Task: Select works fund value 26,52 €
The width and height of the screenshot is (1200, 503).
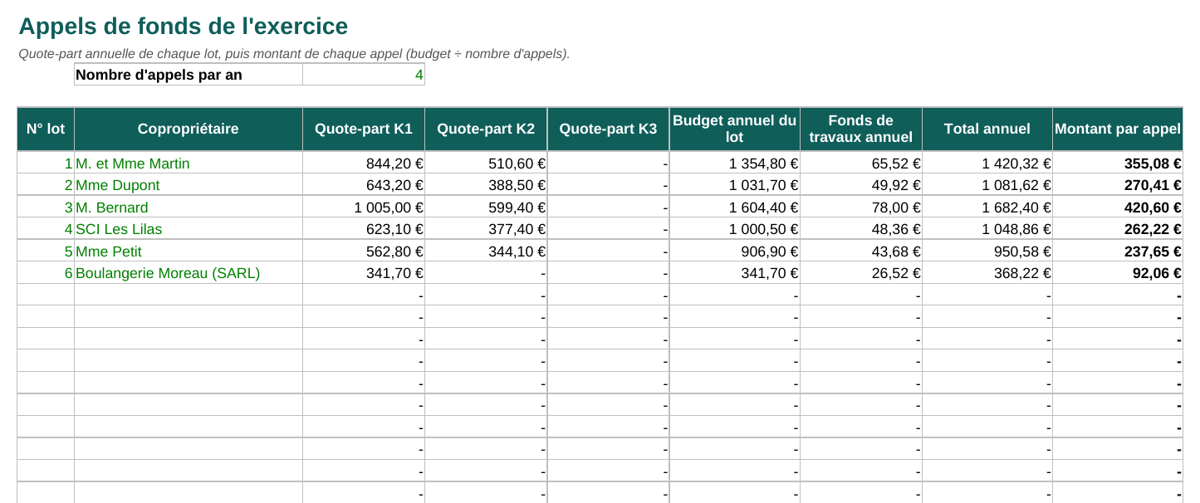Action: 861,273
